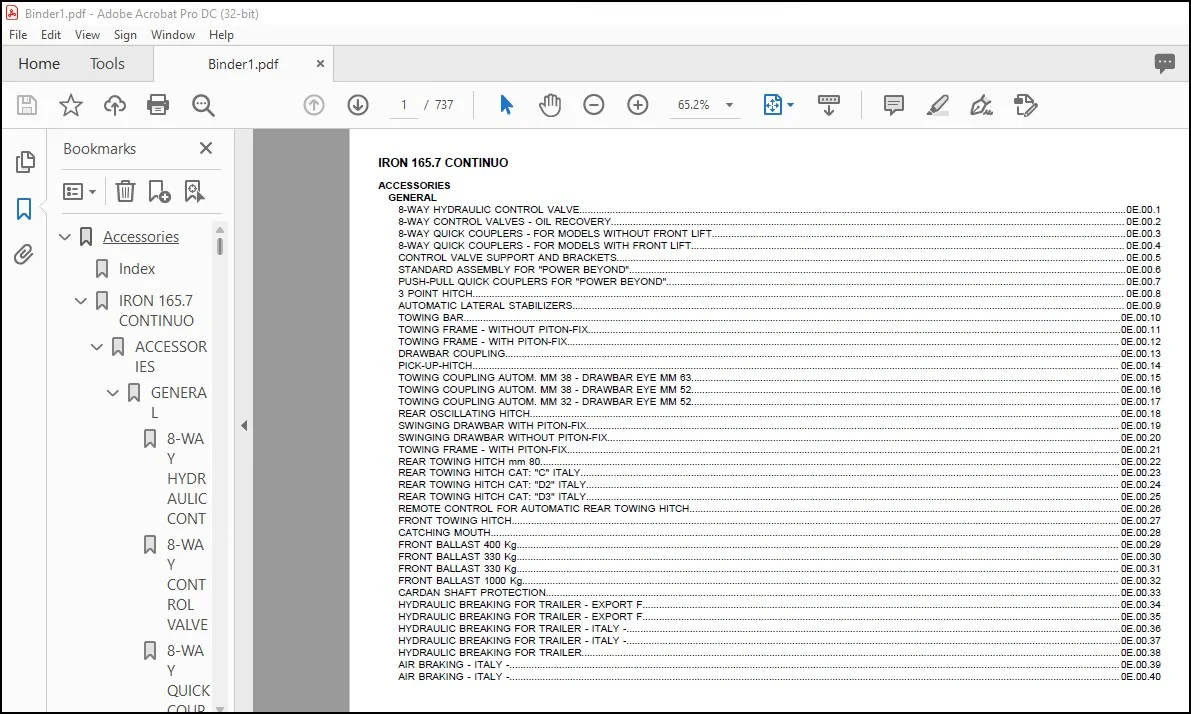
Task: Toggle the Bookmarks navigation panel button
Action: click(x=24, y=208)
